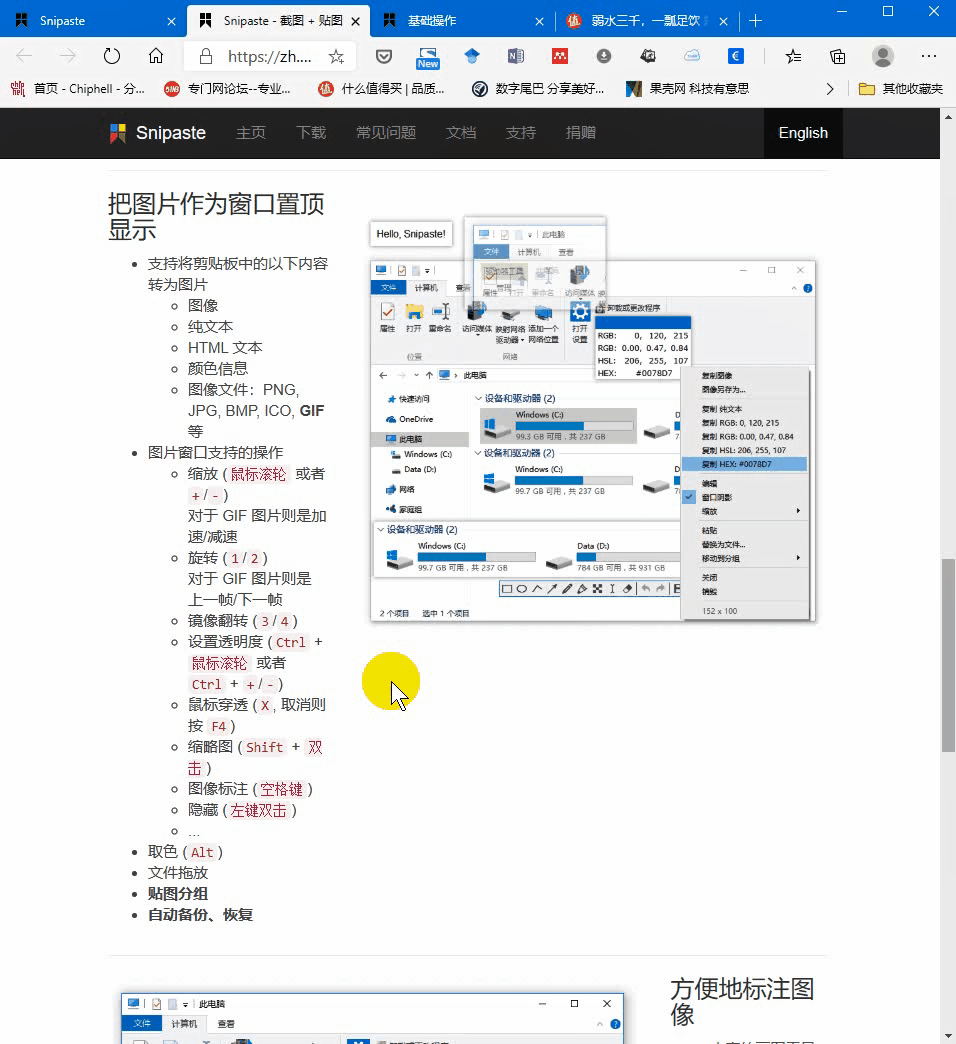The width and height of the screenshot is (956, 1044).
Task: Click the browser forward arrow
Action: (x=67, y=56)
